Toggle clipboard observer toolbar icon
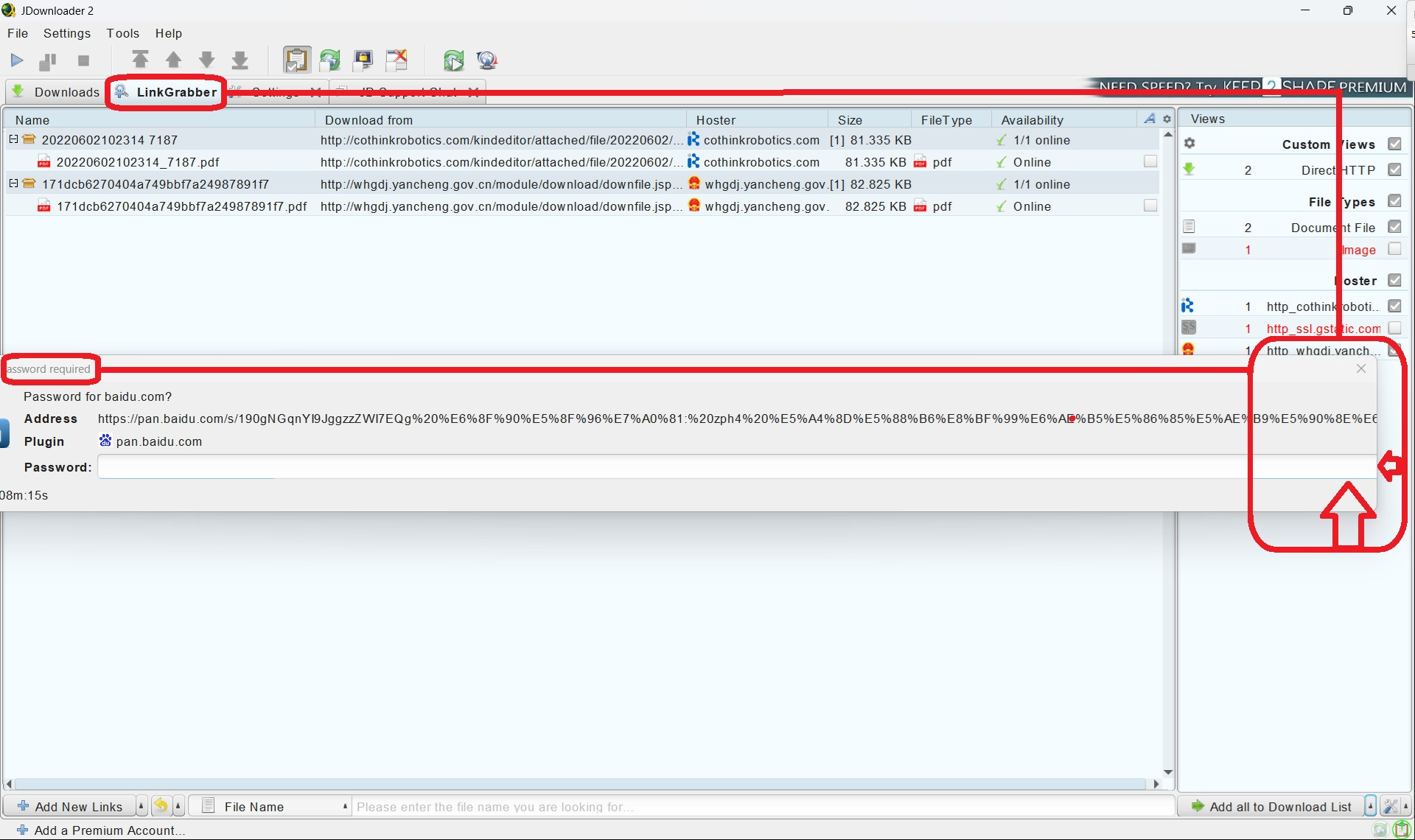Image resolution: width=1415 pixels, height=840 pixels. pos(297,60)
